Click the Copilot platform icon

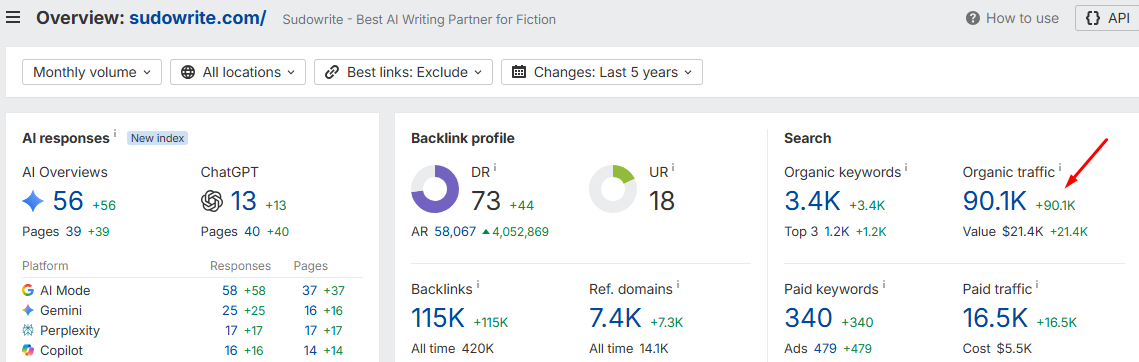click(x=28, y=350)
